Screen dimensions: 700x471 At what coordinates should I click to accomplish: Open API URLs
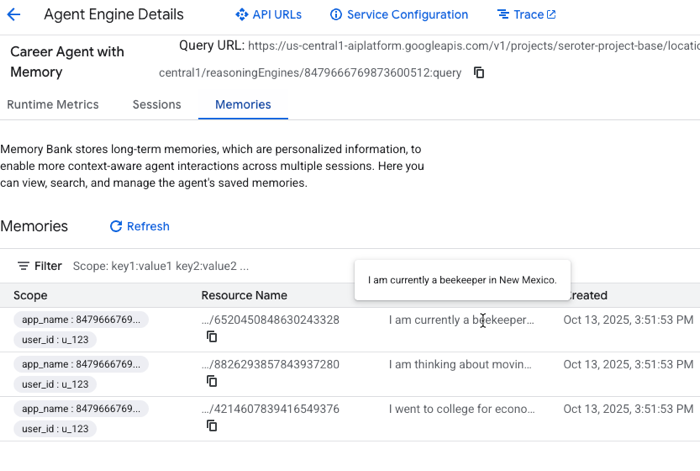[x=268, y=15]
